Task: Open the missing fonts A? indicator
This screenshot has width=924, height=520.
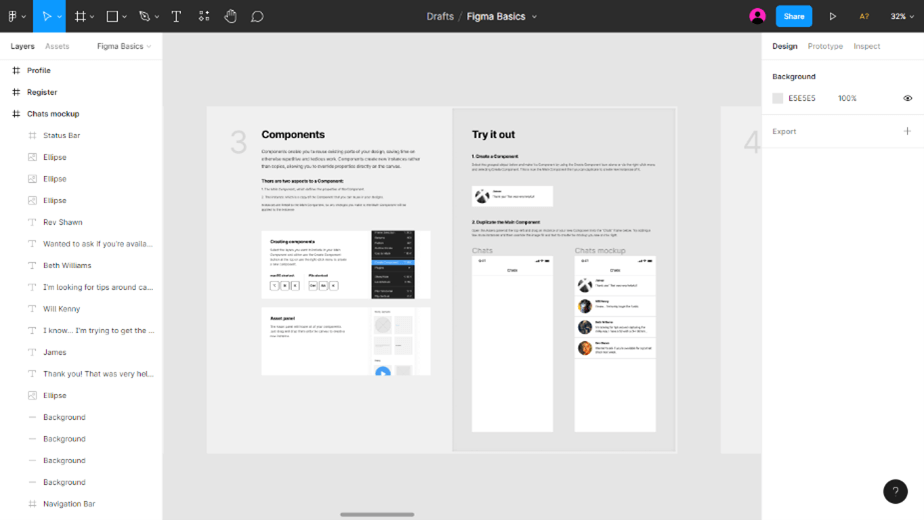Action: click(864, 17)
